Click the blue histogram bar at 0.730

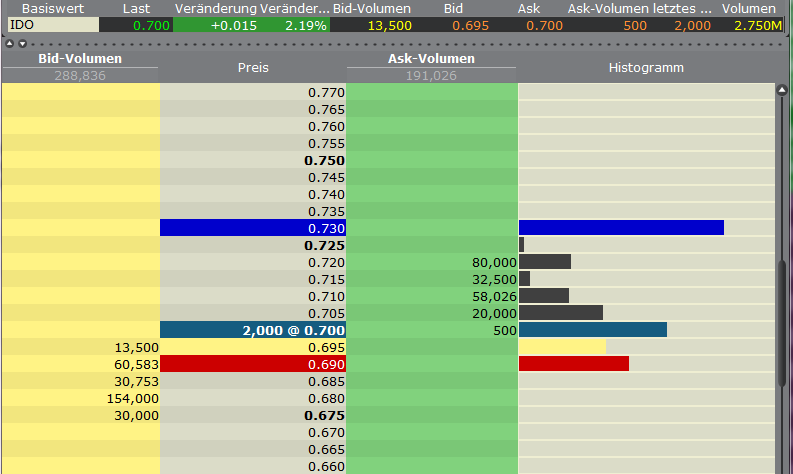(x=622, y=228)
